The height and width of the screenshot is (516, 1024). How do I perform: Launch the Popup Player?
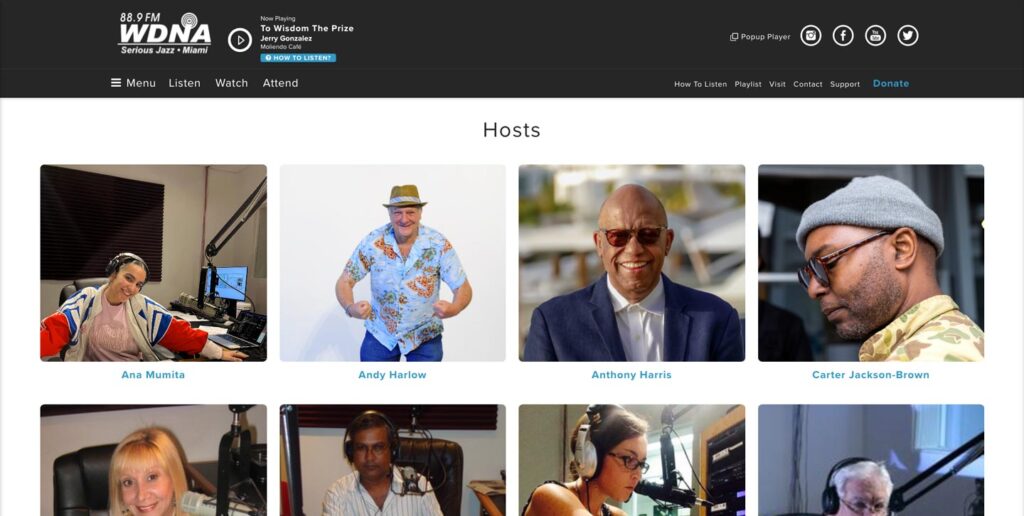pyautogui.click(x=760, y=37)
